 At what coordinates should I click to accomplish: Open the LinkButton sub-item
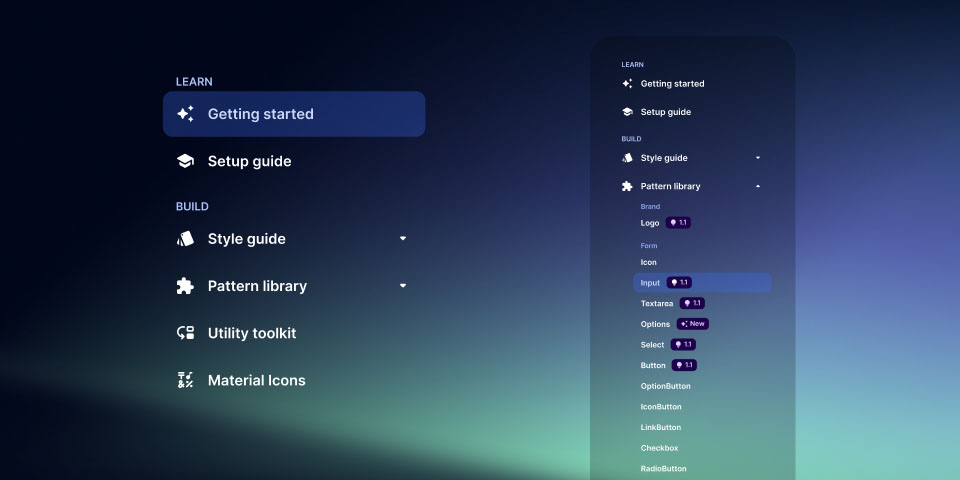(661, 427)
